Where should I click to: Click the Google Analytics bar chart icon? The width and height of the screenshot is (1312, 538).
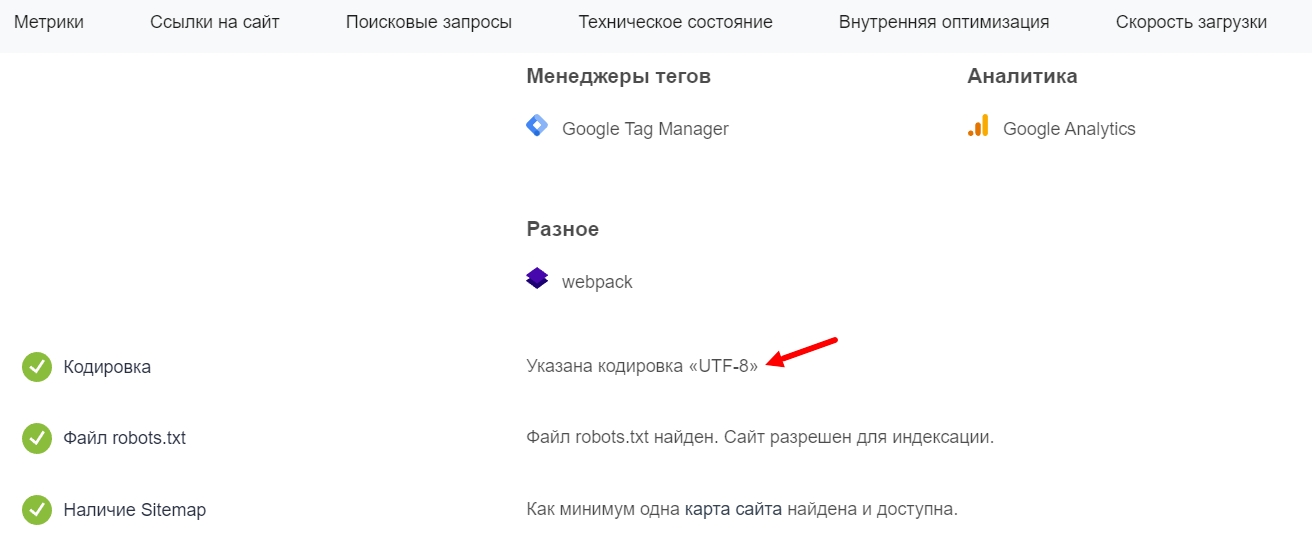pyautogui.click(x=978, y=126)
